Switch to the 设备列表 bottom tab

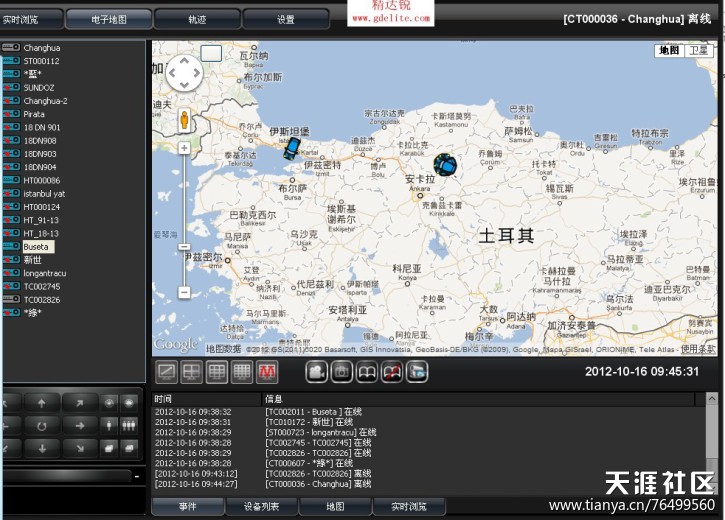(x=261, y=507)
